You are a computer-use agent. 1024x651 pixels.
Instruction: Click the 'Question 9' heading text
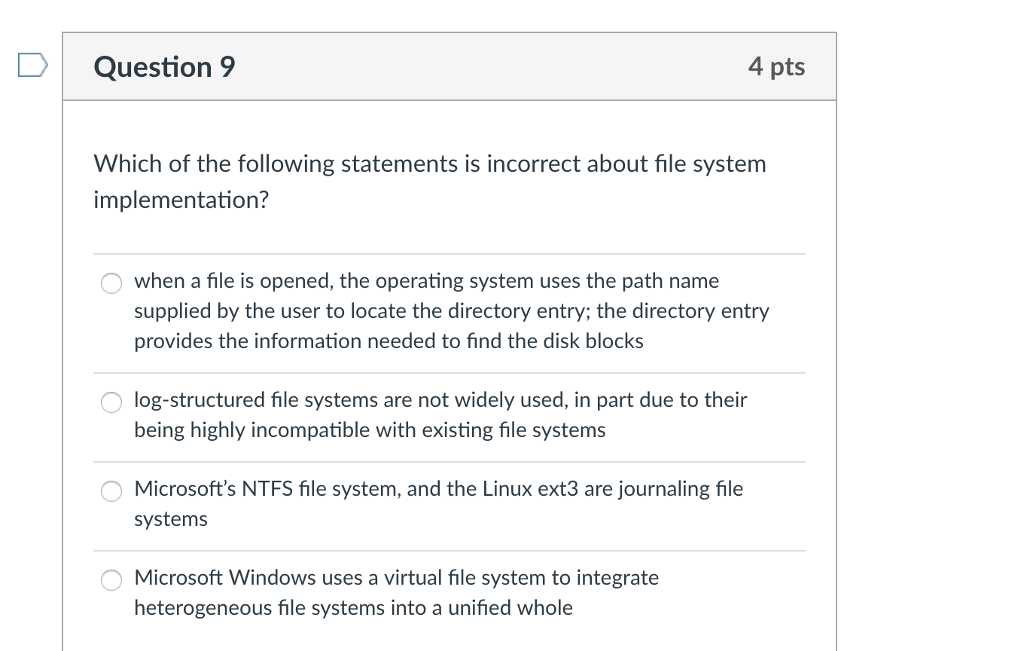pyautogui.click(x=165, y=67)
